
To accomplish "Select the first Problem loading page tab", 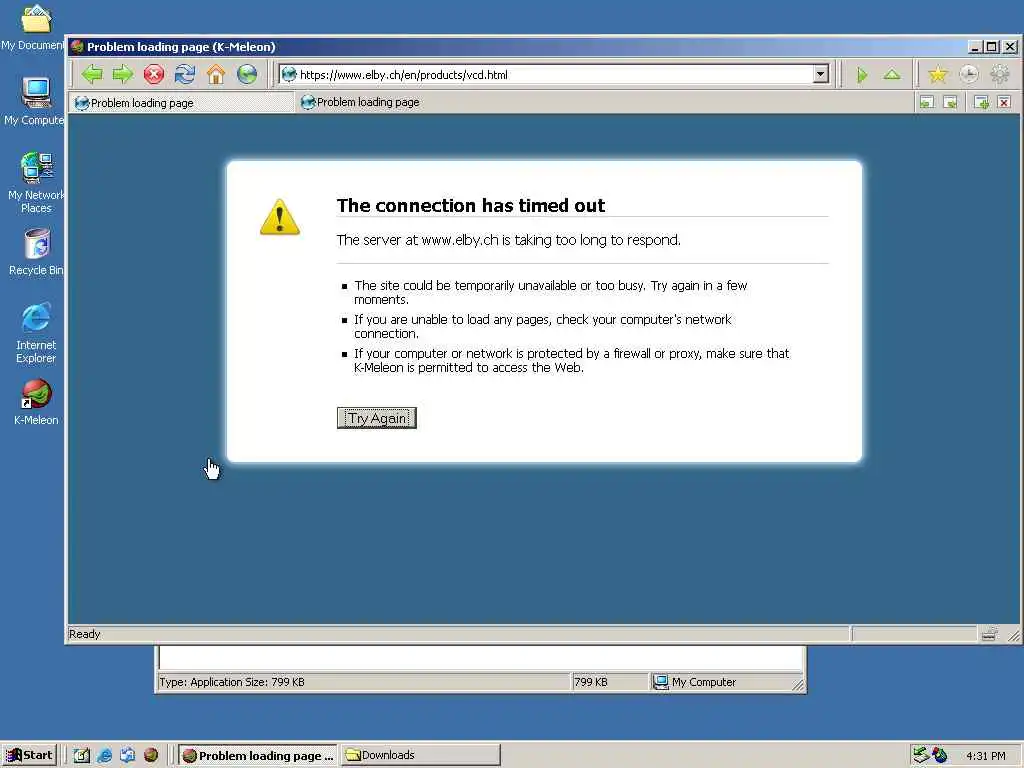I will click(183, 103).
